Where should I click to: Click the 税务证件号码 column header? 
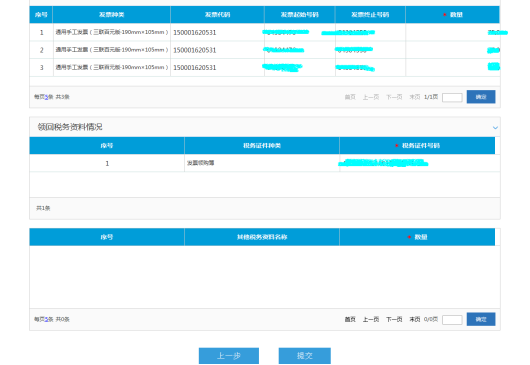[x=417, y=146]
